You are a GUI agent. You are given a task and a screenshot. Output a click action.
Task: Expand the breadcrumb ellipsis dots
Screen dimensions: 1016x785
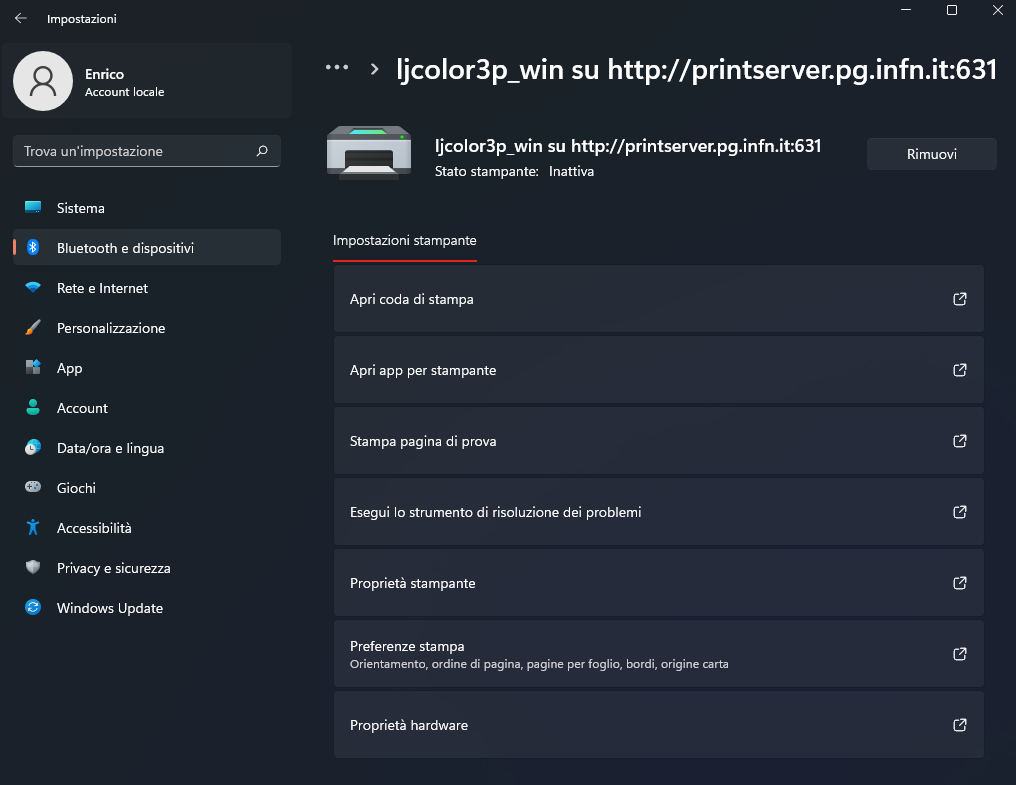click(337, 67)
